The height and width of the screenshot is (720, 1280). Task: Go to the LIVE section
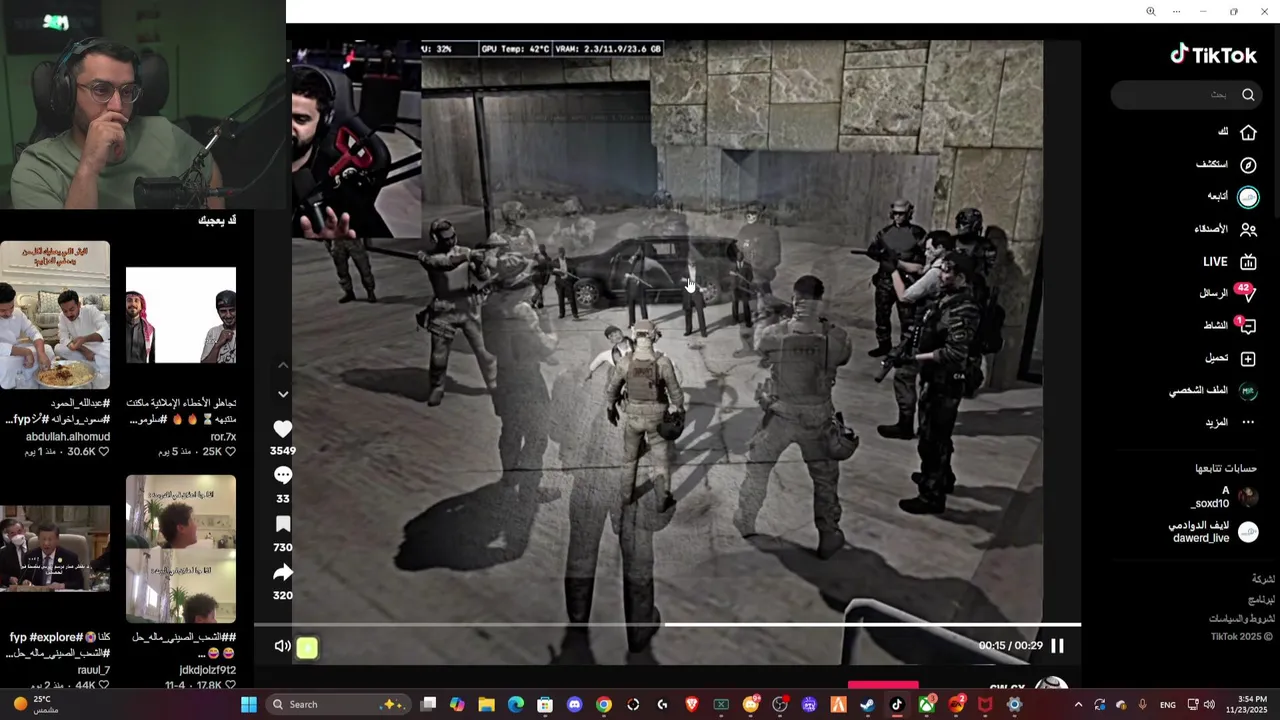pos(1229,262)
